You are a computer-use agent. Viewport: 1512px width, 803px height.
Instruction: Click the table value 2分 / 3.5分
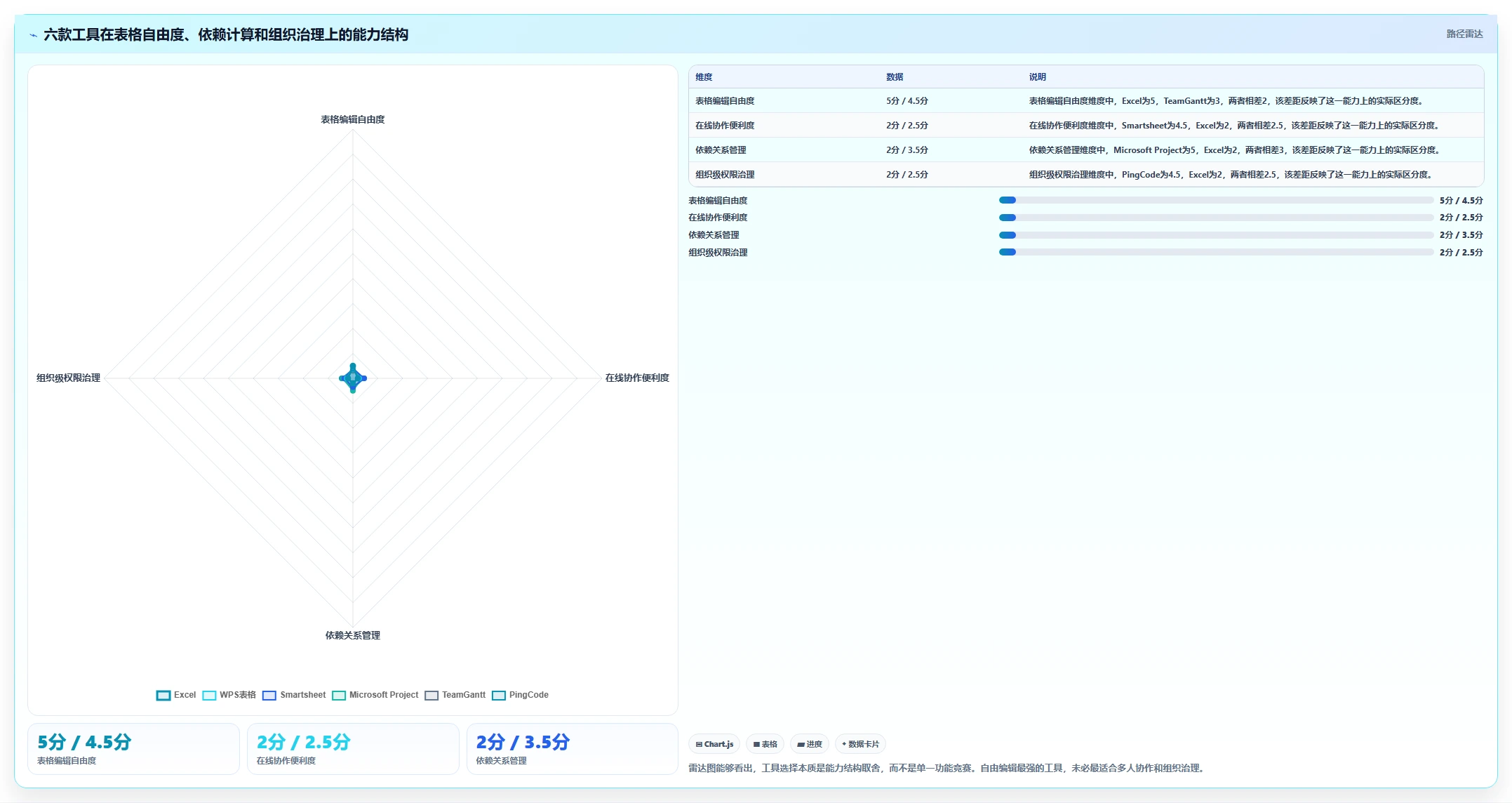[907, 150]
